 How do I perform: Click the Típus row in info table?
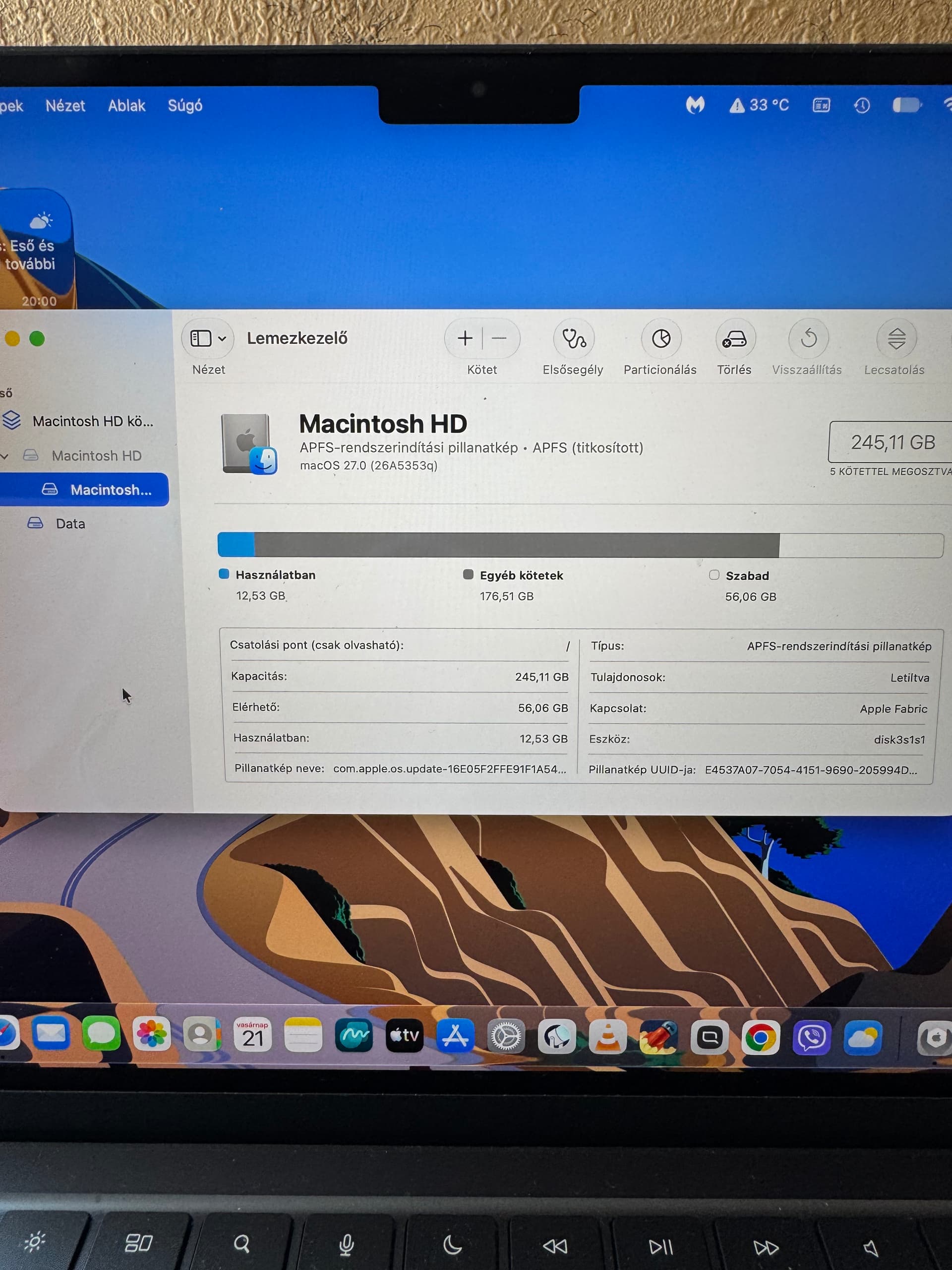pos(762,646)
